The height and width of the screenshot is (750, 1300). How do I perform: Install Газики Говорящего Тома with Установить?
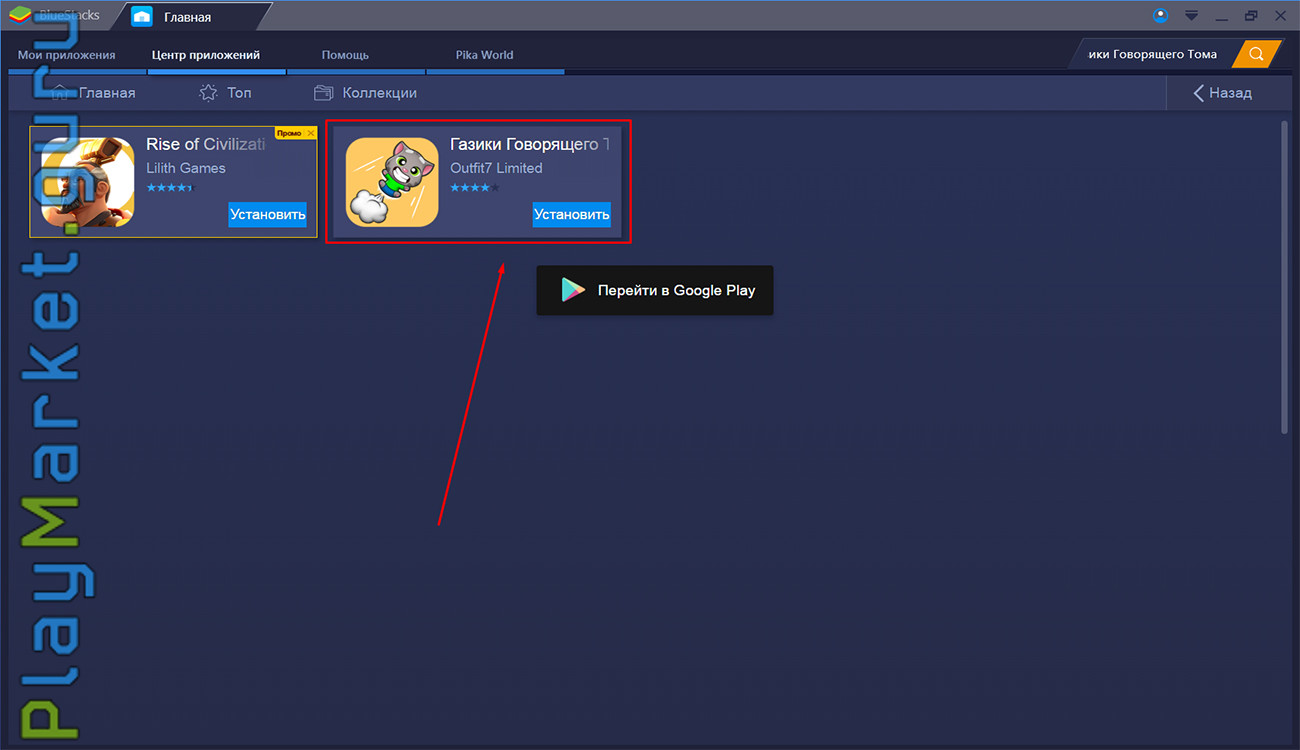(x=572, y=214)
